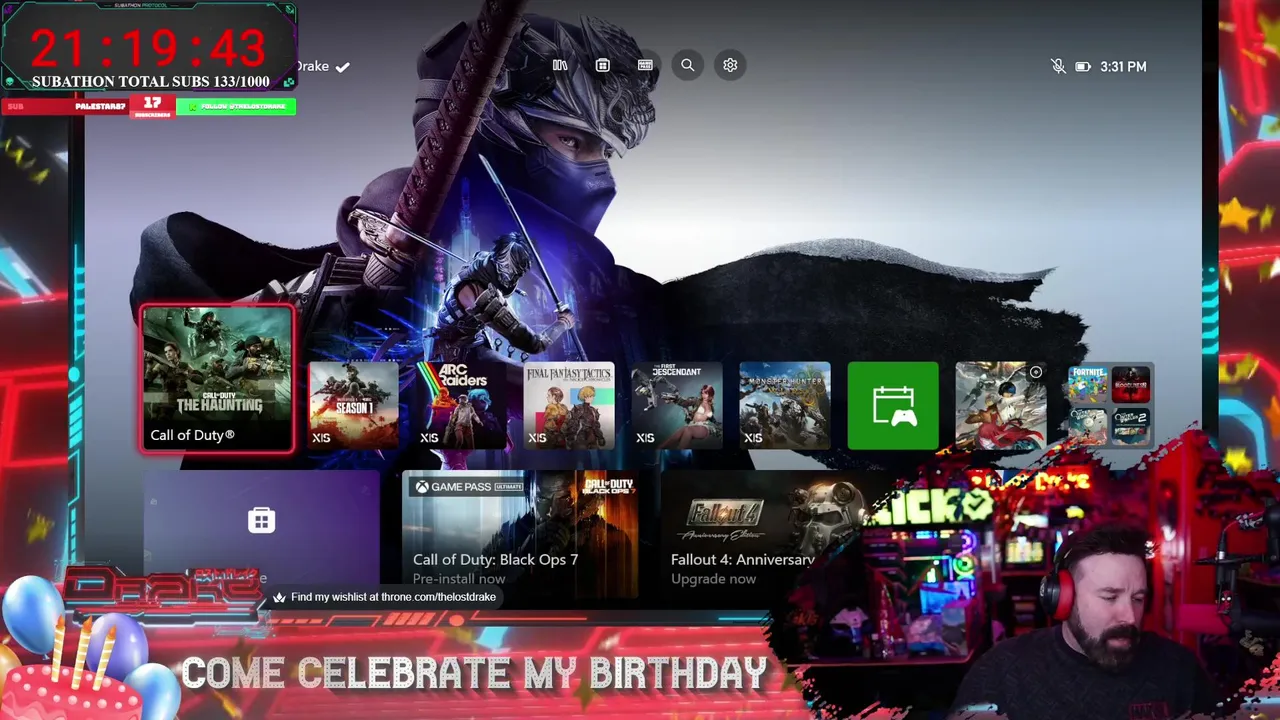
Task: Click the Game Pass Ultimate badge on Black Ops 7 card
Action: tap(470, 487)
